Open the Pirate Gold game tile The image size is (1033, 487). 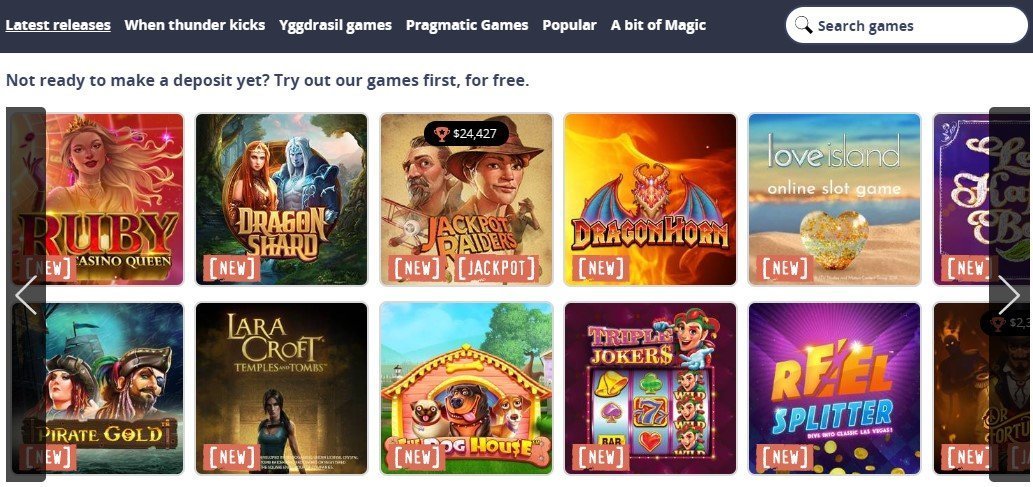click(x=98, y=388)
